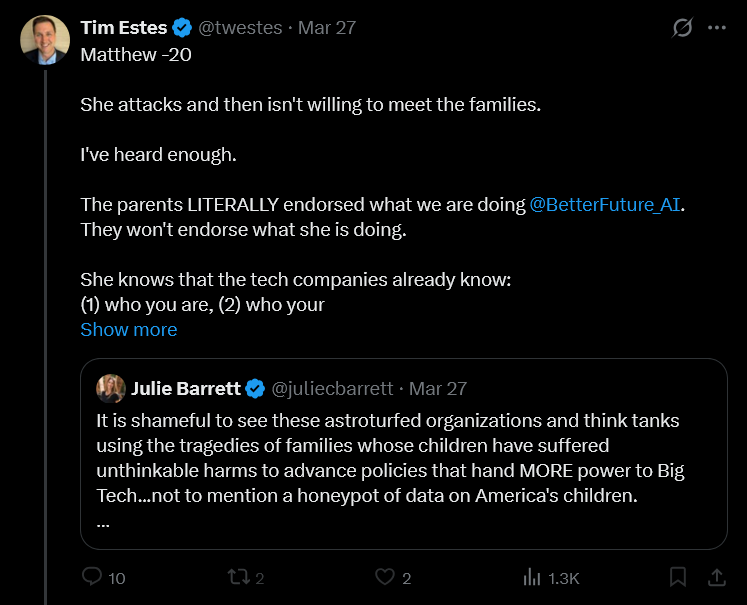Click Julie Barrett's verified checkmark

tap(256, 388)
